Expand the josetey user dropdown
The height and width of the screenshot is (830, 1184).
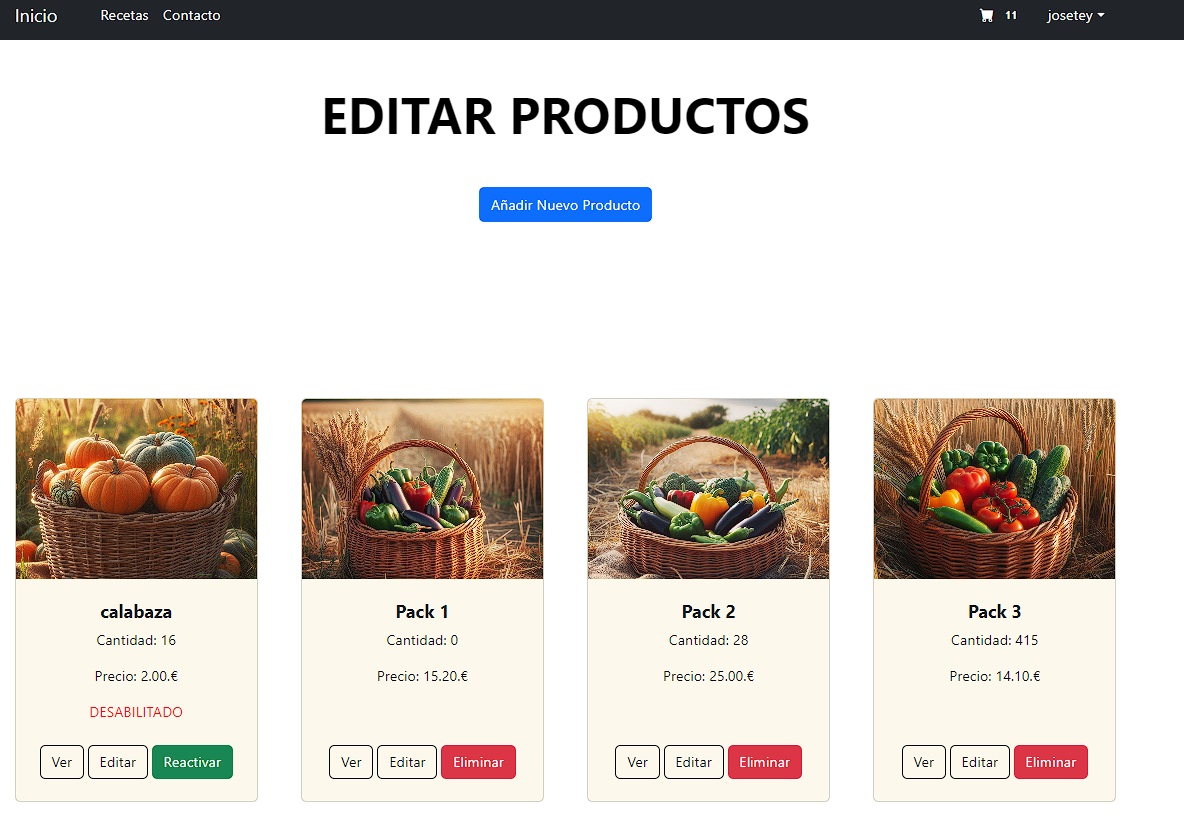coord(1075,16)
